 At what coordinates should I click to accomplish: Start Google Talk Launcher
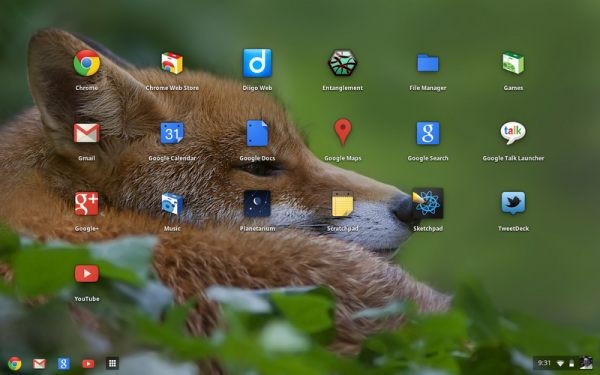coord(513,133)
